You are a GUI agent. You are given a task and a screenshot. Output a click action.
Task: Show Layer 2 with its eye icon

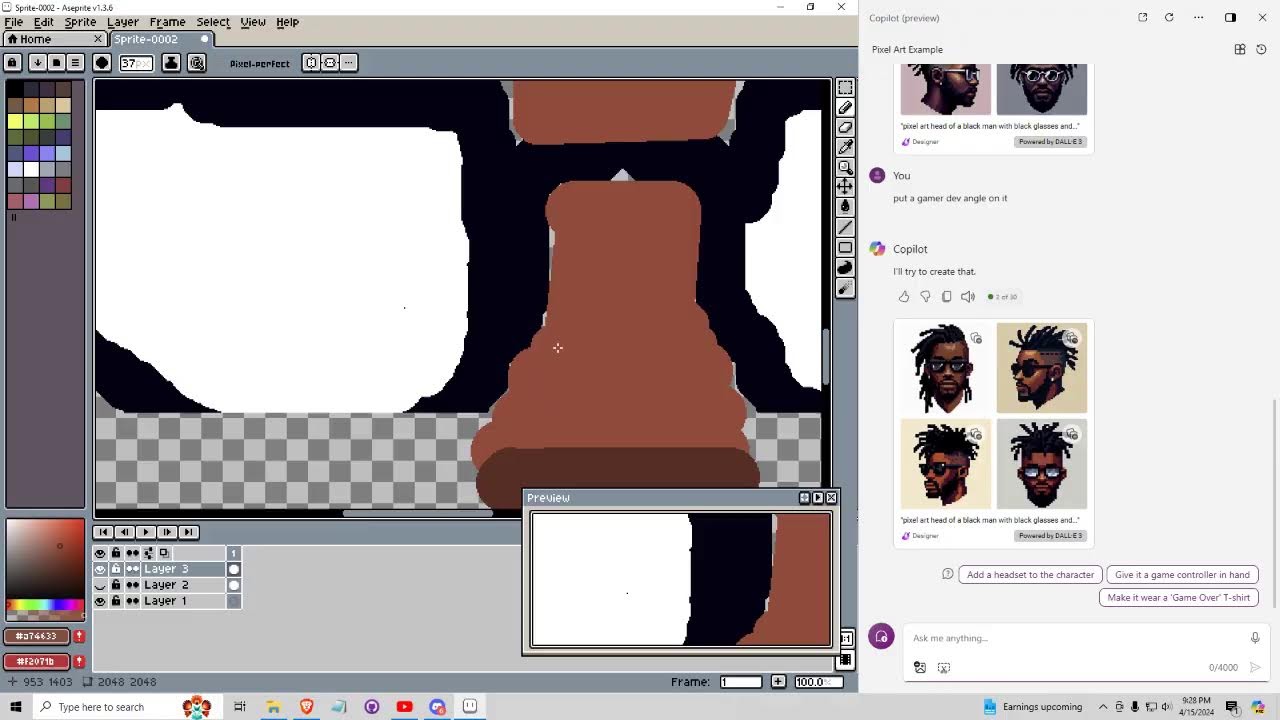pos(100,585)
